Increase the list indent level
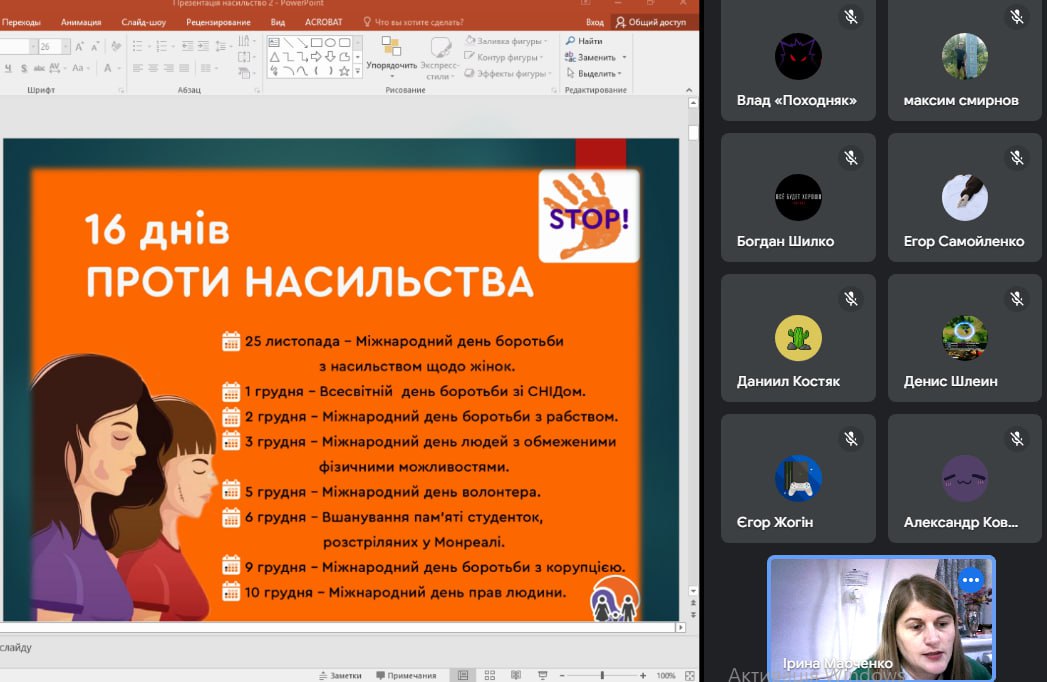This screenshot has height=682, width=1047. (203, 46)
